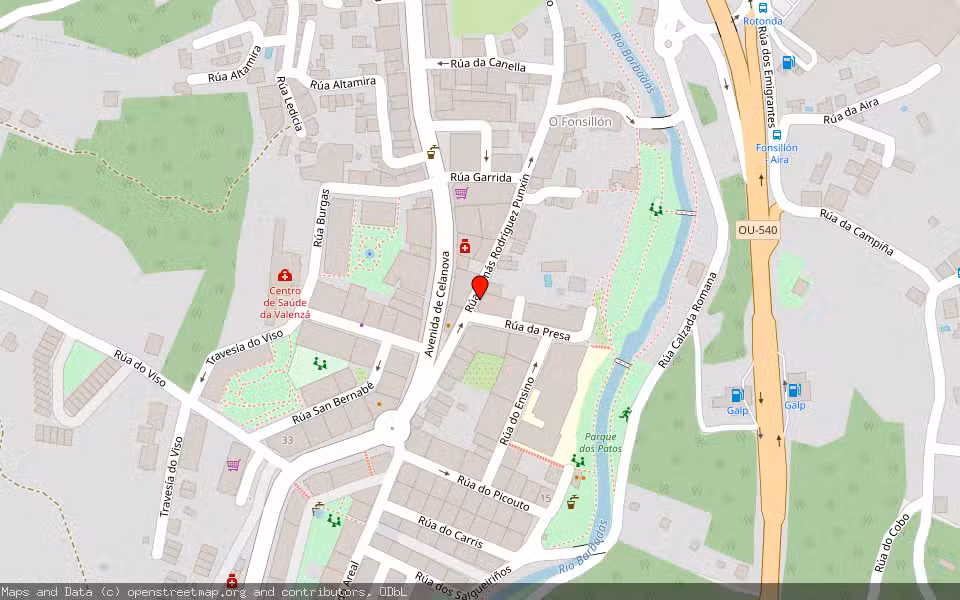Click the Rúa da Campiña label
960x600 pixels.
coord(857,233)
